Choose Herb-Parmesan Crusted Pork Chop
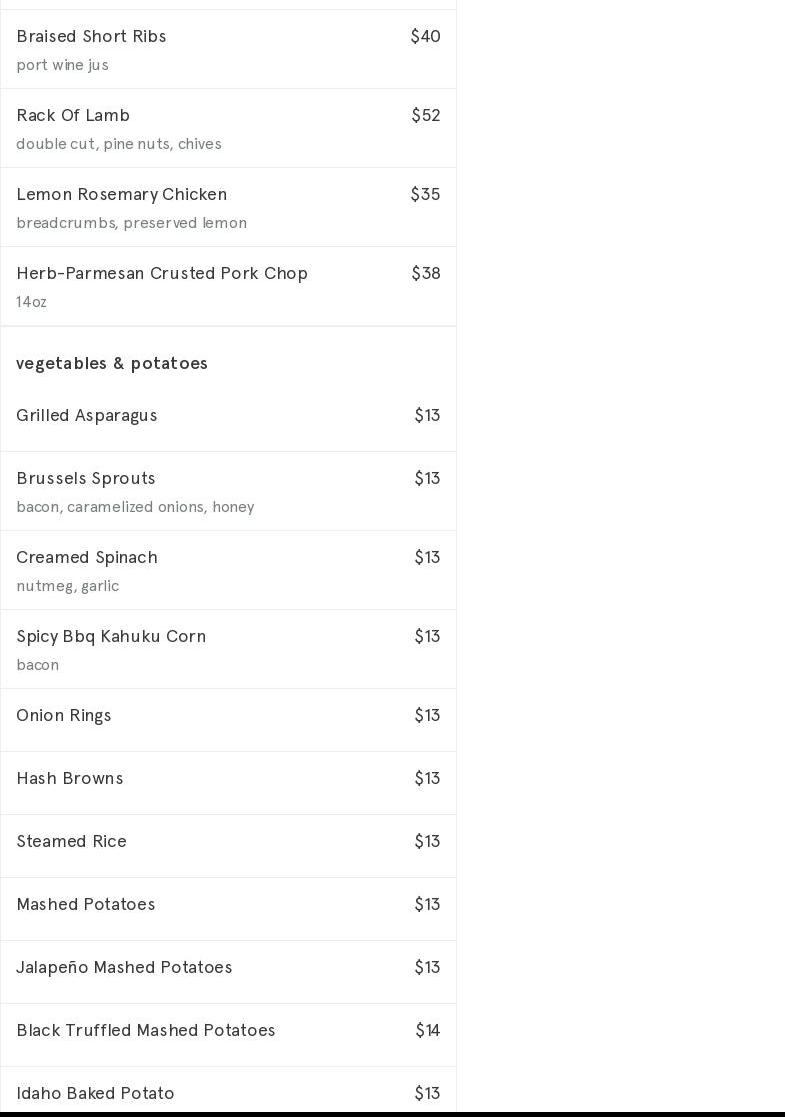 click(x=162, y=273)
